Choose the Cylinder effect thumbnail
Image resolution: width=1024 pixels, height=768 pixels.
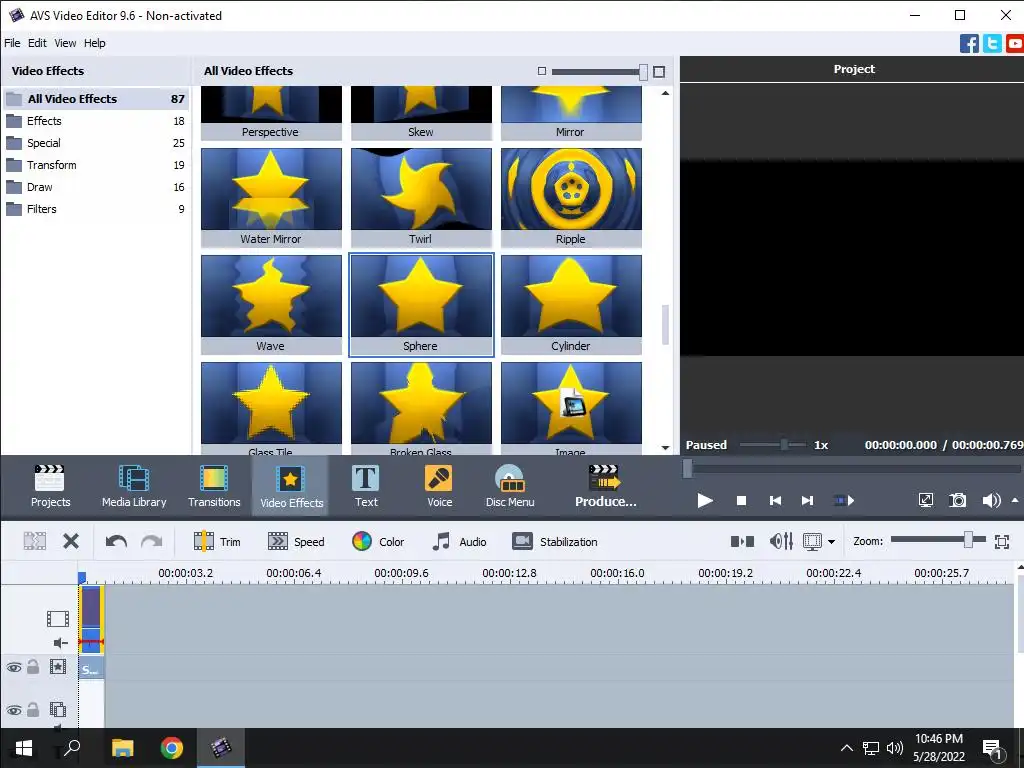571,304
